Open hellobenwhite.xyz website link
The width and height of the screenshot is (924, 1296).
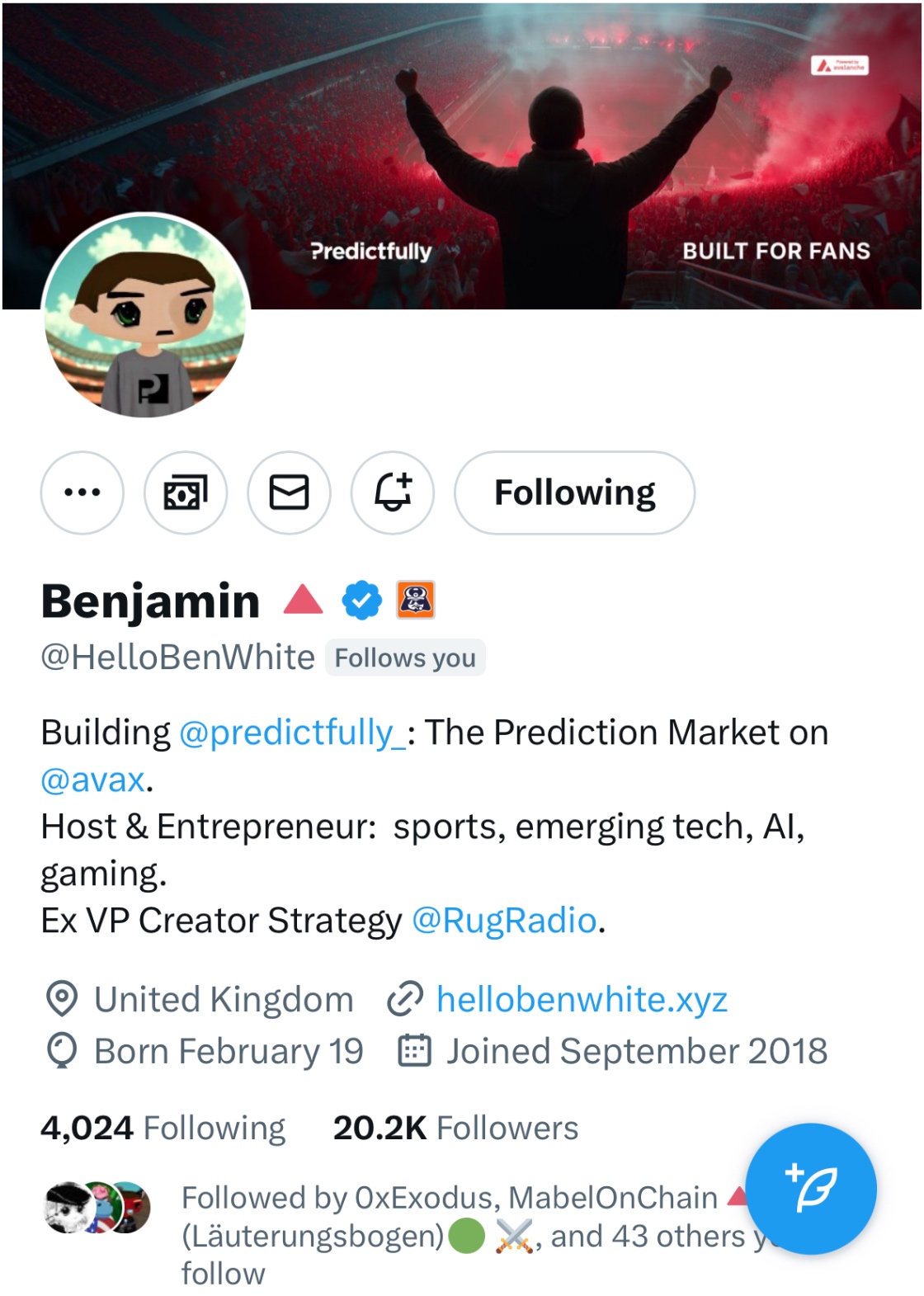(x=582, y=1000)
